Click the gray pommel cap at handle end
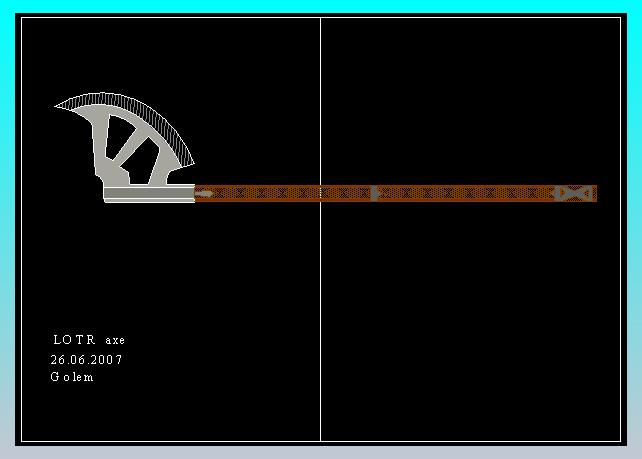Screen dimensions: 642x459 pos(574,193)
